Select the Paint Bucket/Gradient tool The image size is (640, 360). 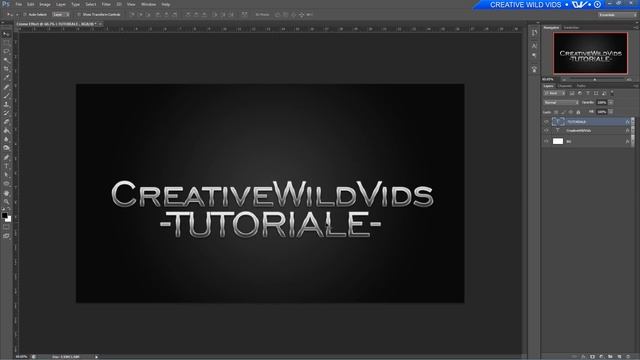6,130
